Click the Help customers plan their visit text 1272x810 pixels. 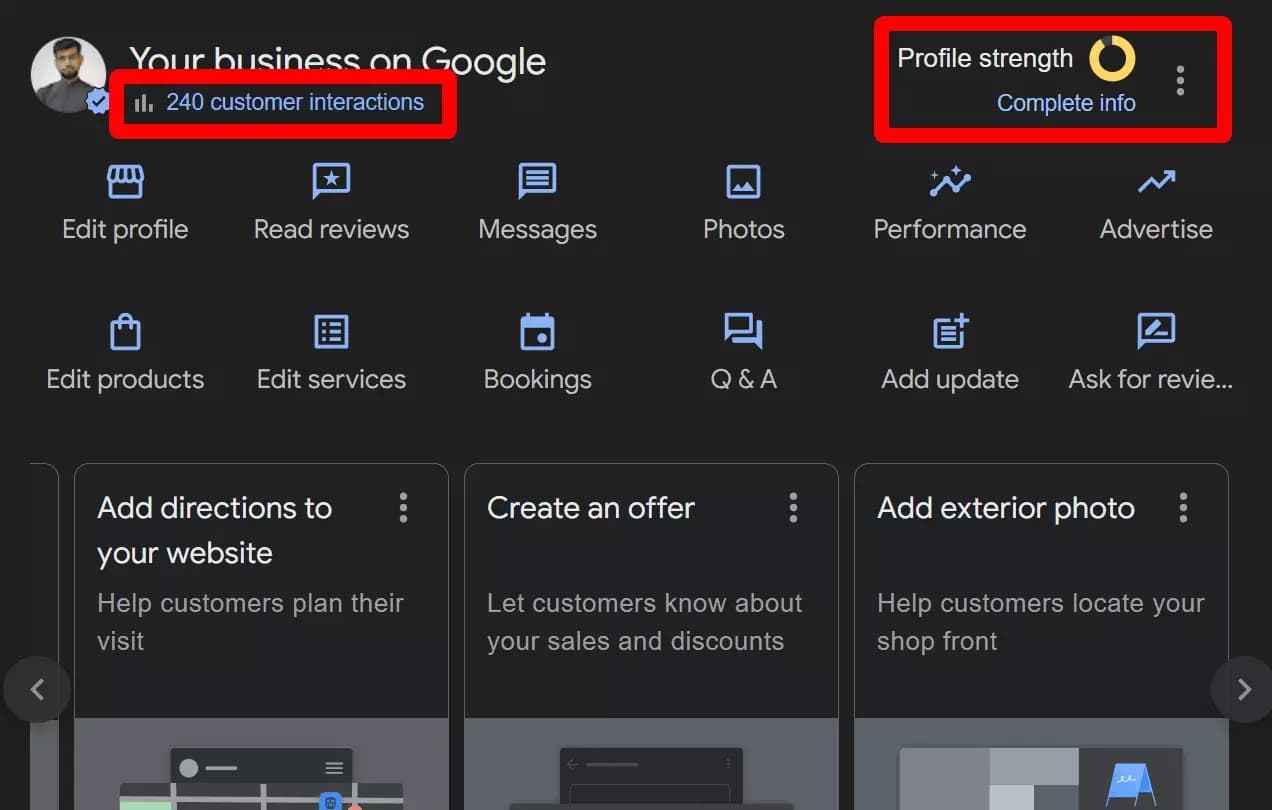[x=250, y=622]
